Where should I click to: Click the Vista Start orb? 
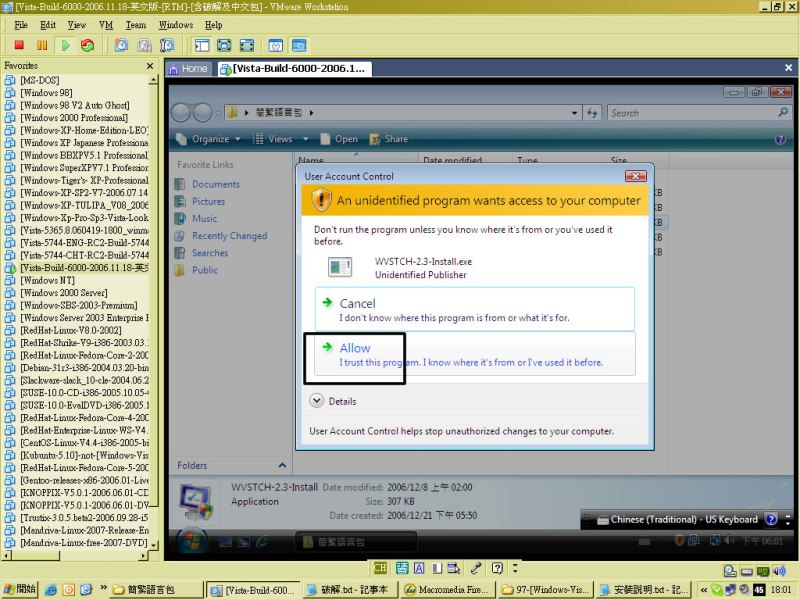pos(192,541)
